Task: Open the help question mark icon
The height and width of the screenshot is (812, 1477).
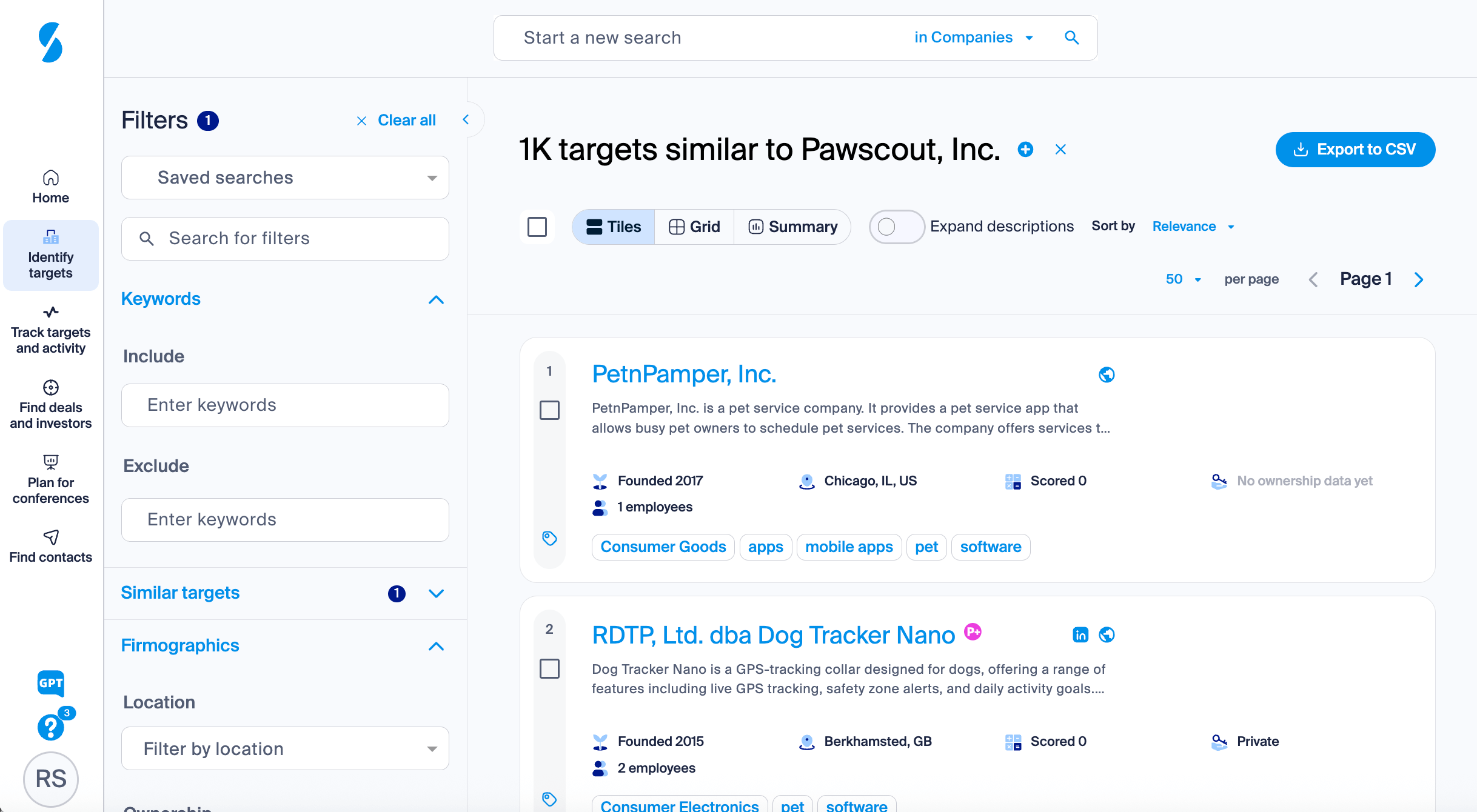Action: tap(51, 727)
